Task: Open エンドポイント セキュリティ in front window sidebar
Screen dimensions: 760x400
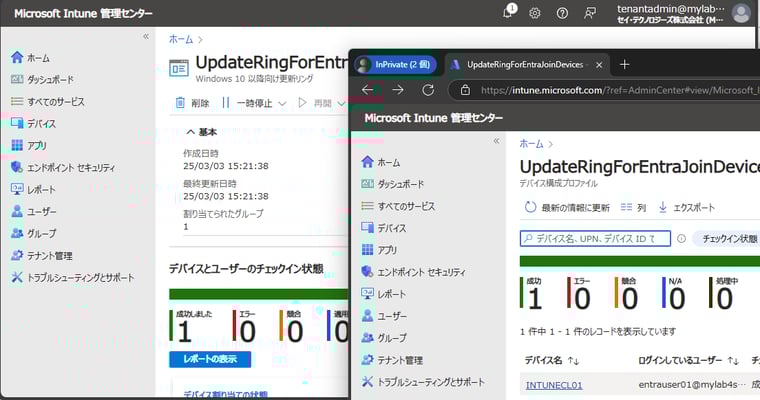Action: (413, 272)
